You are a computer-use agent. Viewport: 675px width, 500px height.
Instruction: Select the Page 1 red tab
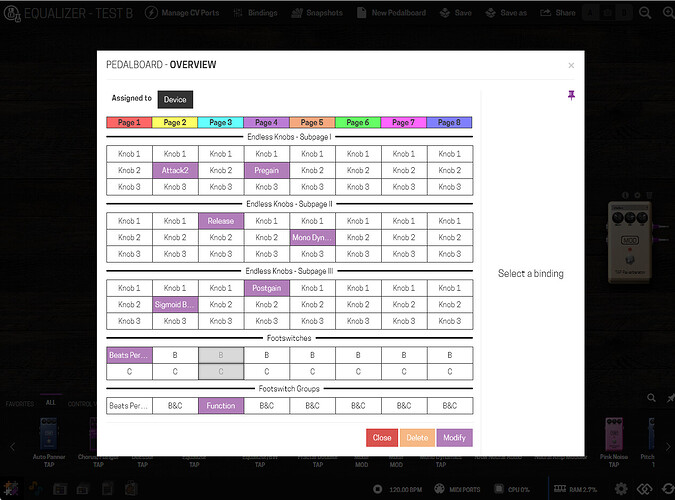click(x=129, y=122)
